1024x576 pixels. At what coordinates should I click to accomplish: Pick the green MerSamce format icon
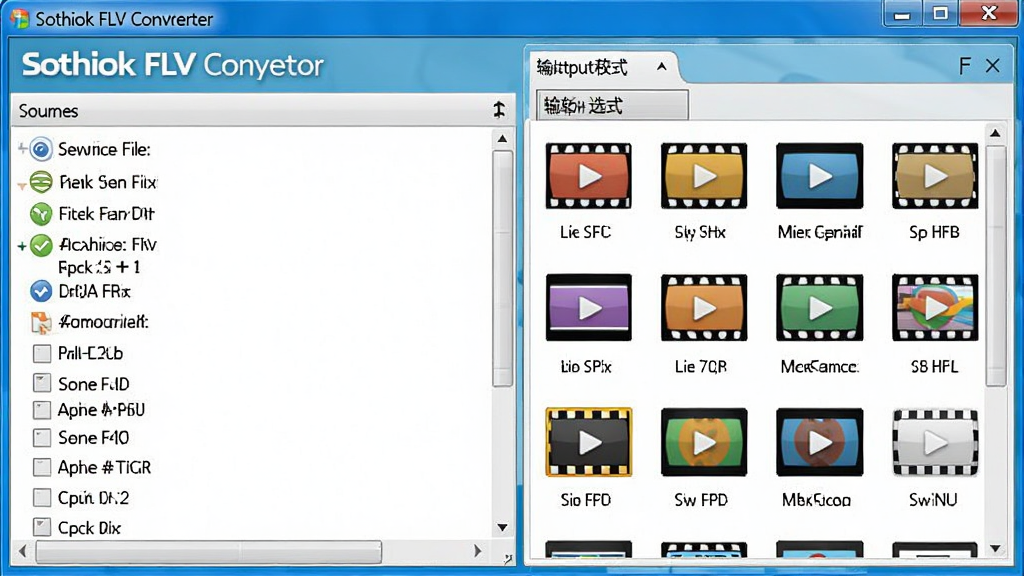(820, 308)
